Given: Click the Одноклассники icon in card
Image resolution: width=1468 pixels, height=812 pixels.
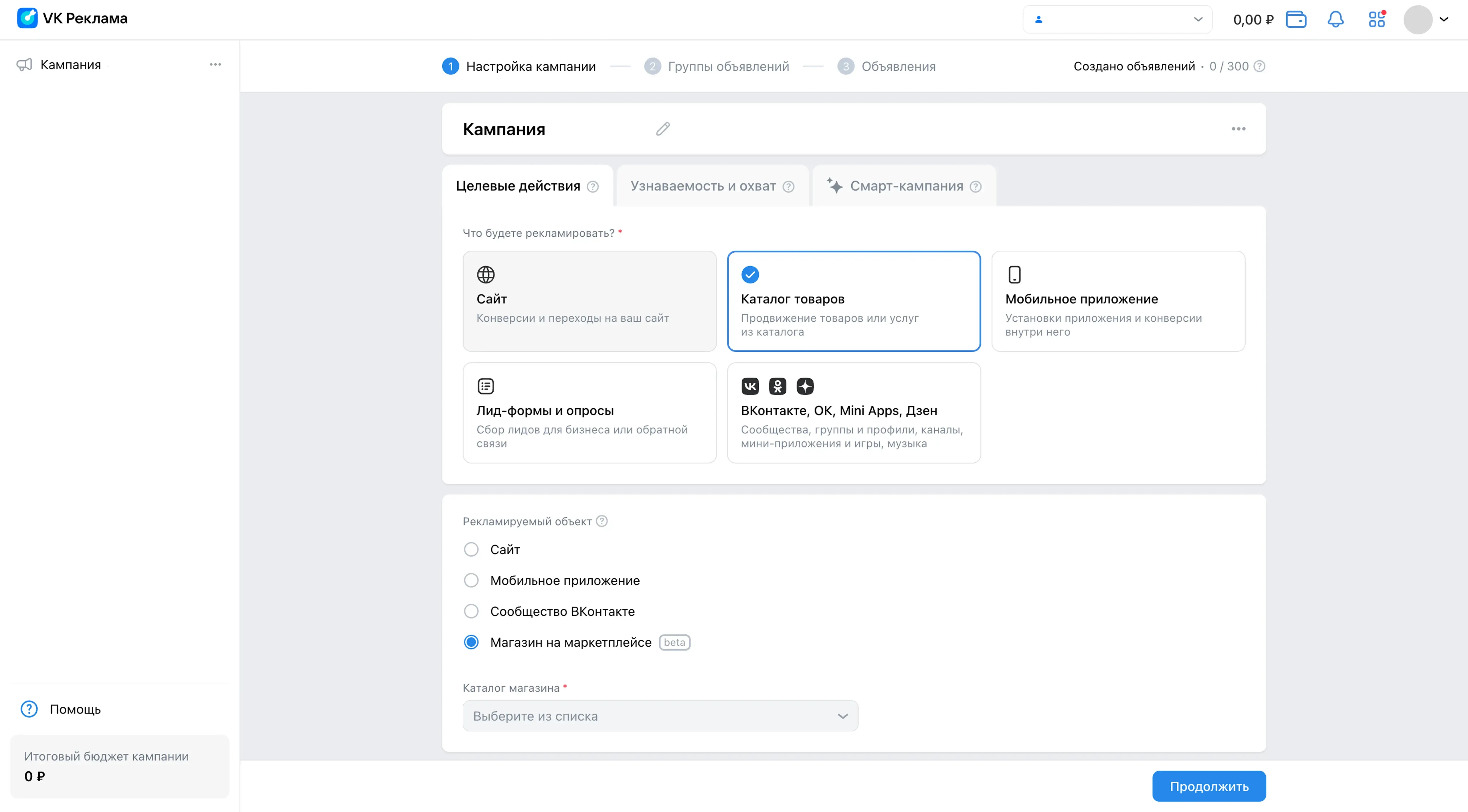Looking at the screenshot, I should click(777, 386).
